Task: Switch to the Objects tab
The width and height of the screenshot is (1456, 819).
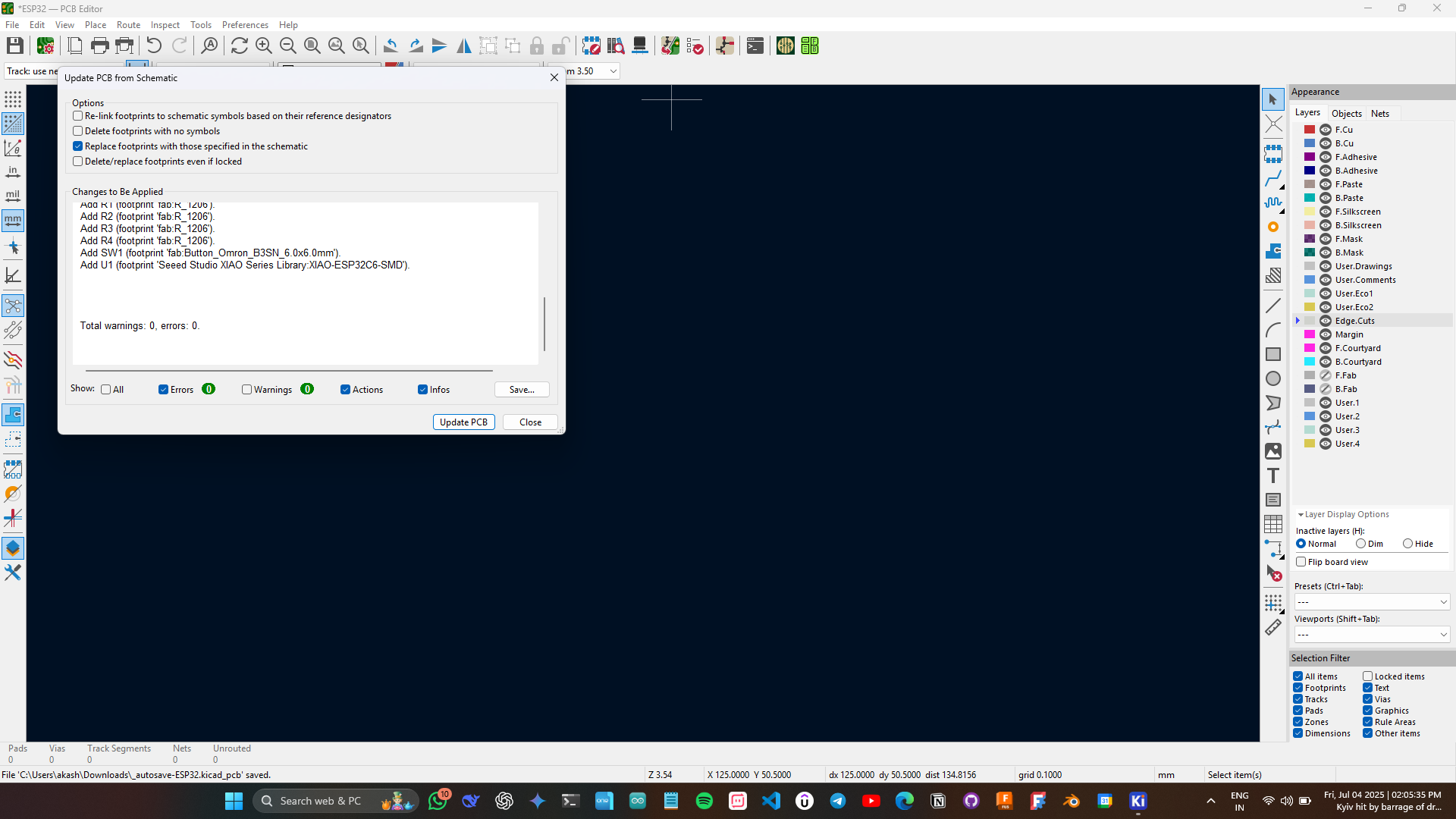Action: (1347, 114)
